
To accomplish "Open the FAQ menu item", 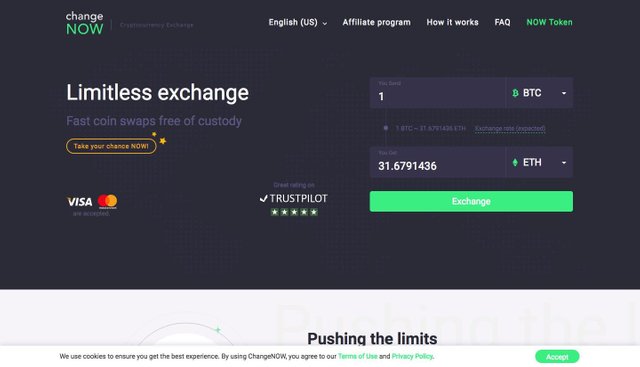I will click(x=502, y=22).
